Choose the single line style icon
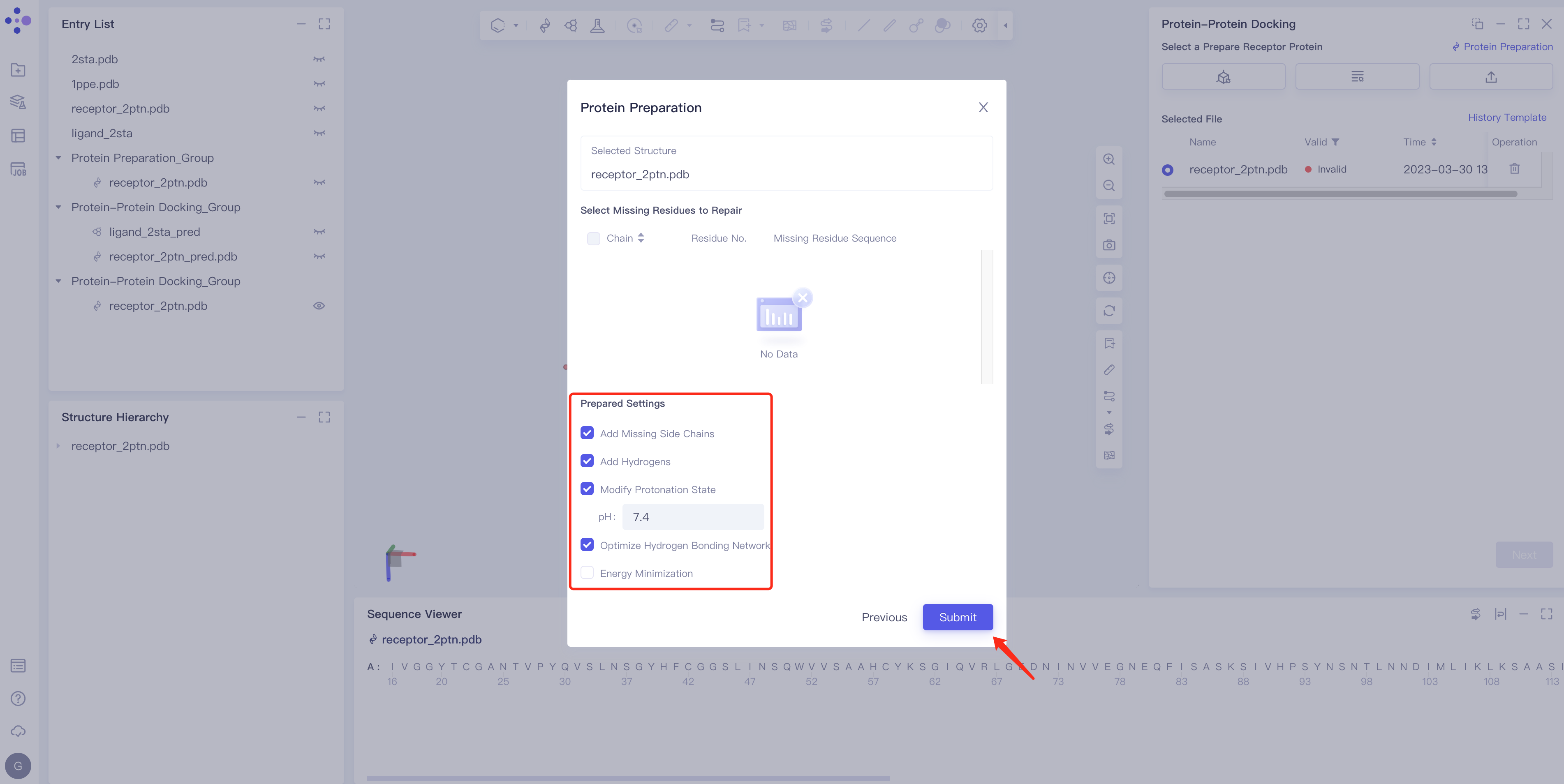This screenshot has width=1564, height=784. click(x=863, y=25)
